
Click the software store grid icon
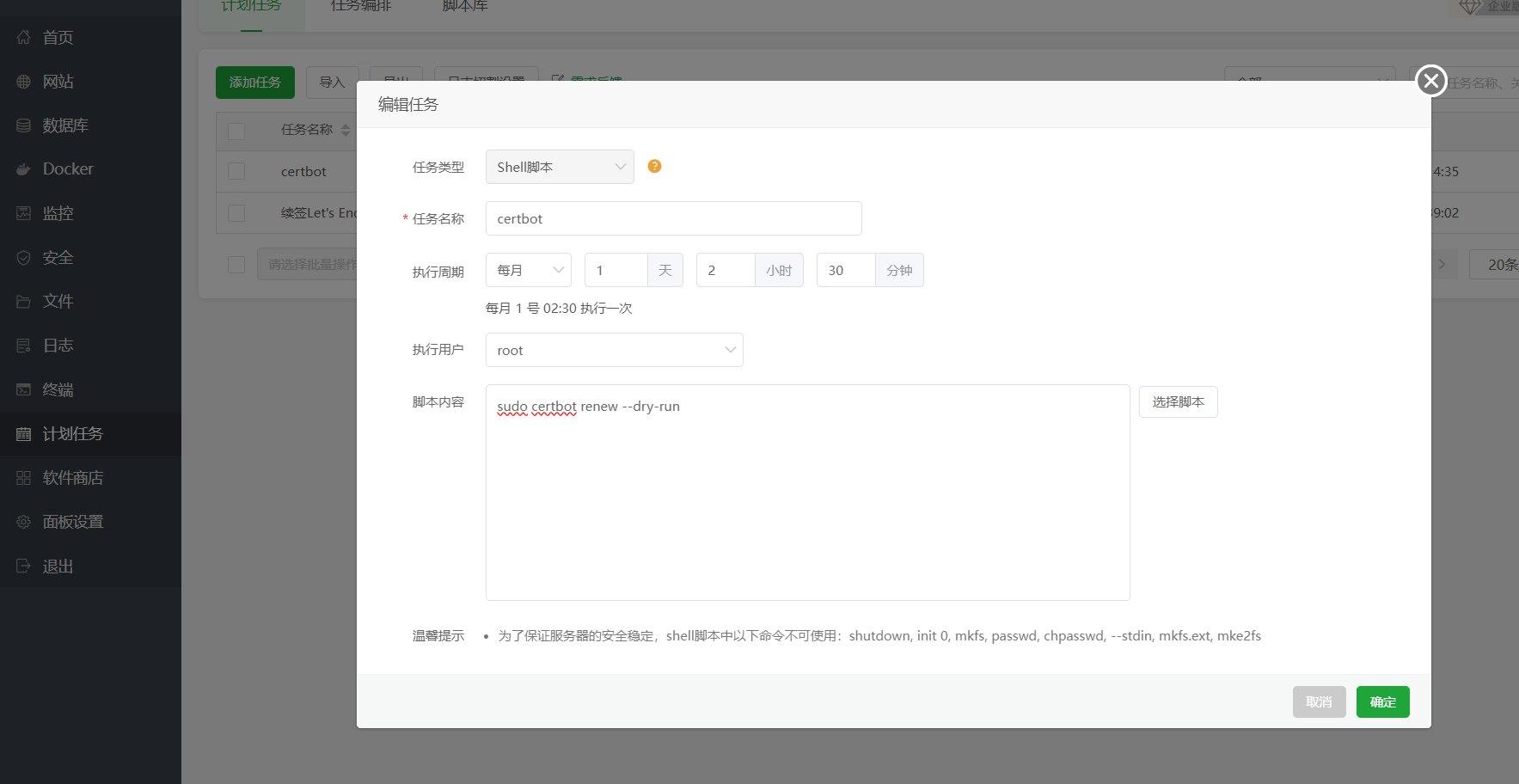click(24, 478)
